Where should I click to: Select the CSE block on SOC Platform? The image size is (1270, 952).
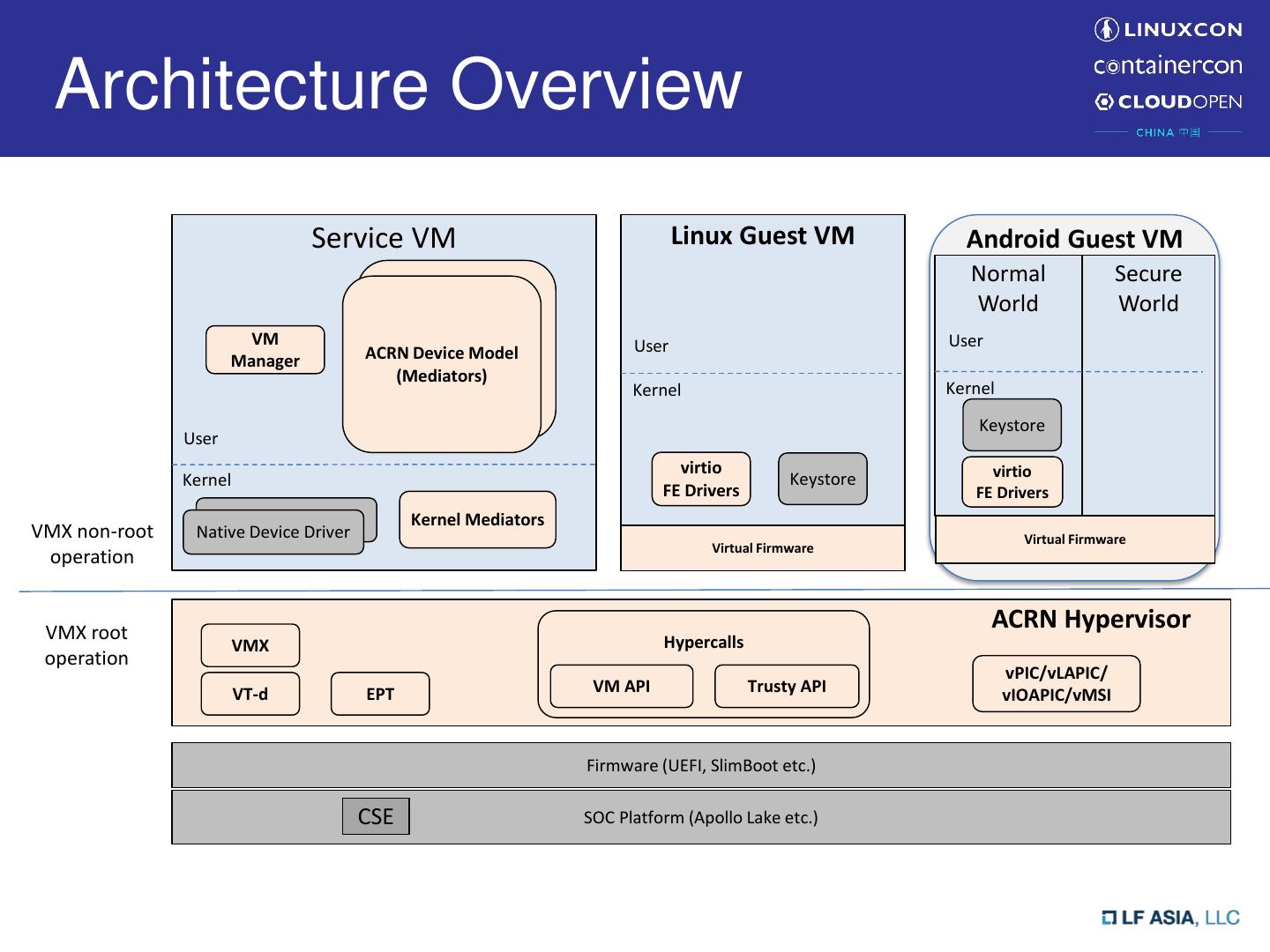[x=376, y=817]
